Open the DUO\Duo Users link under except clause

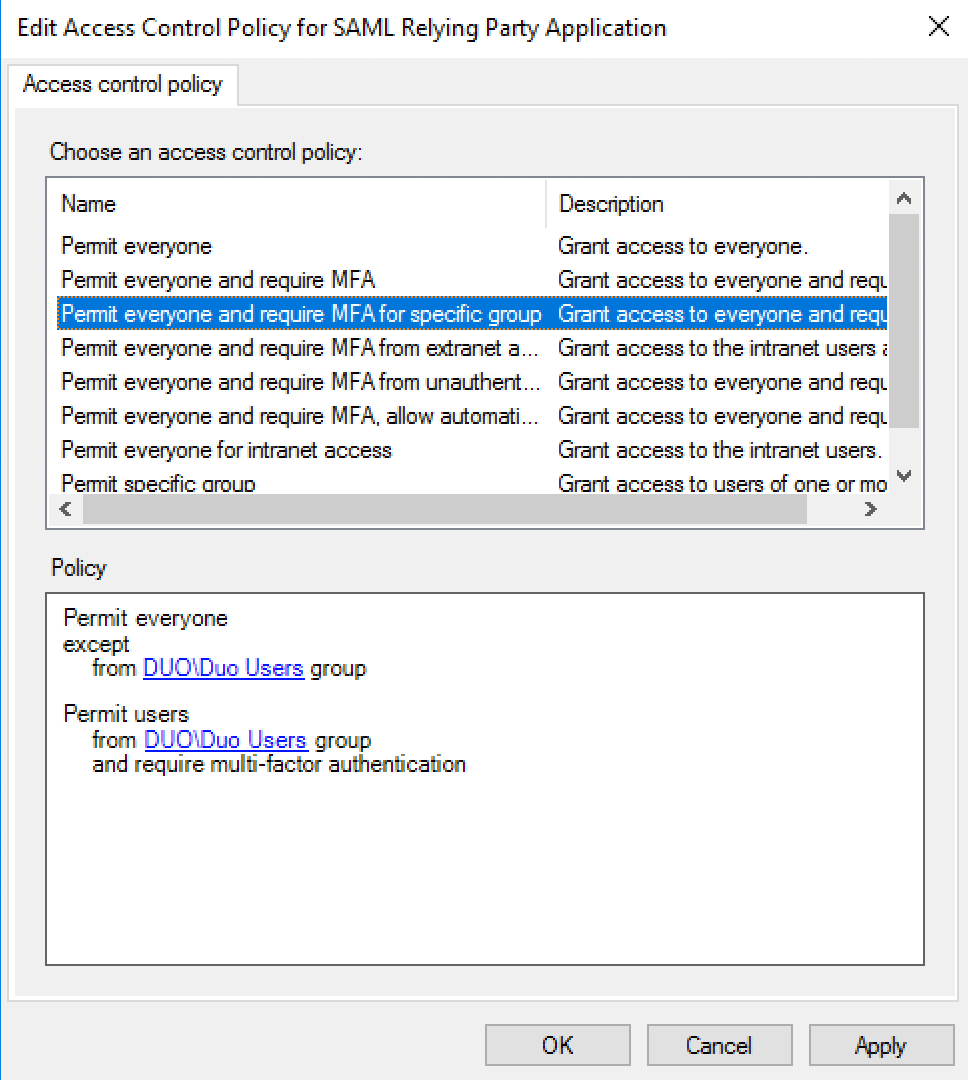[223, 667]
